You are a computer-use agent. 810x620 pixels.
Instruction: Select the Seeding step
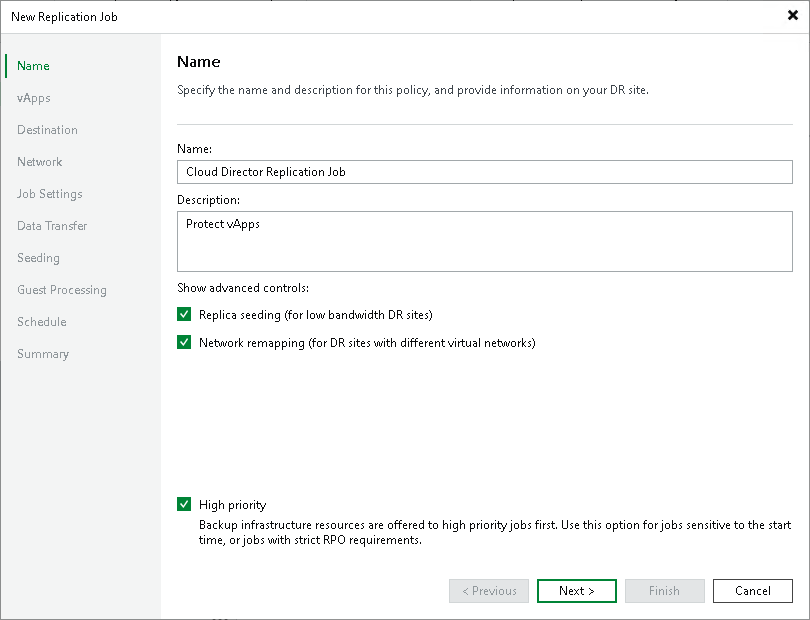38,258
